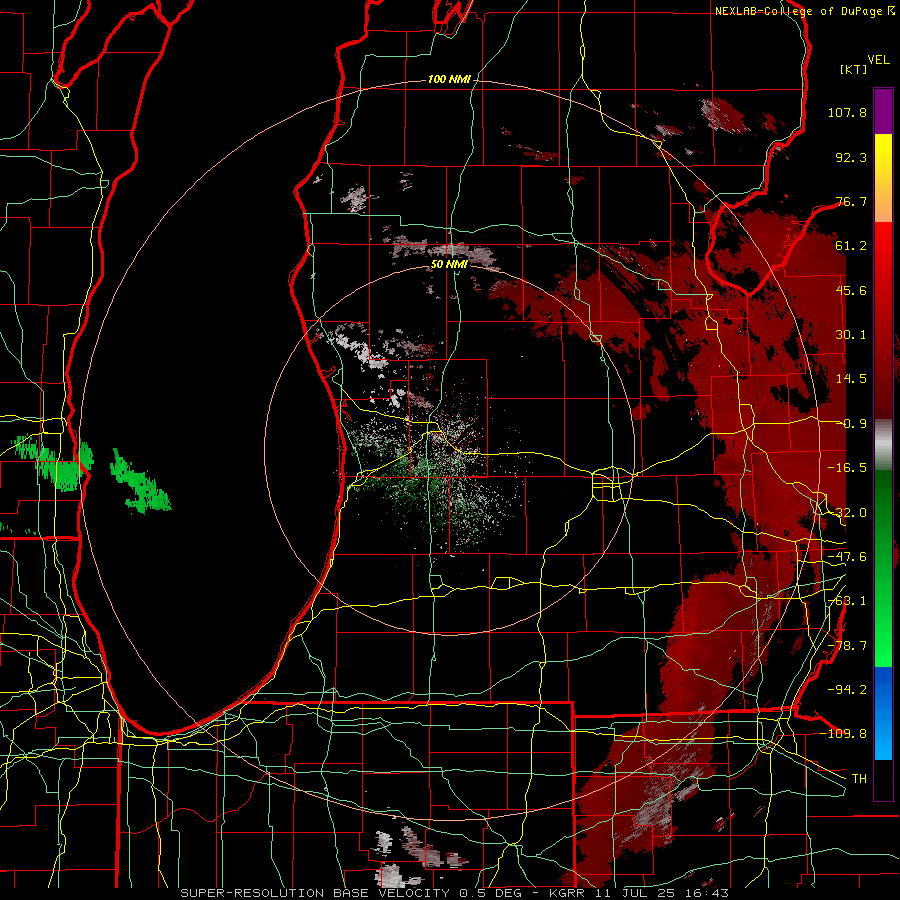Image resolution: width=900 pixels, height=900 pixels.
Task: Click the 30.1 velocity scale value
Action: [851, 335]
